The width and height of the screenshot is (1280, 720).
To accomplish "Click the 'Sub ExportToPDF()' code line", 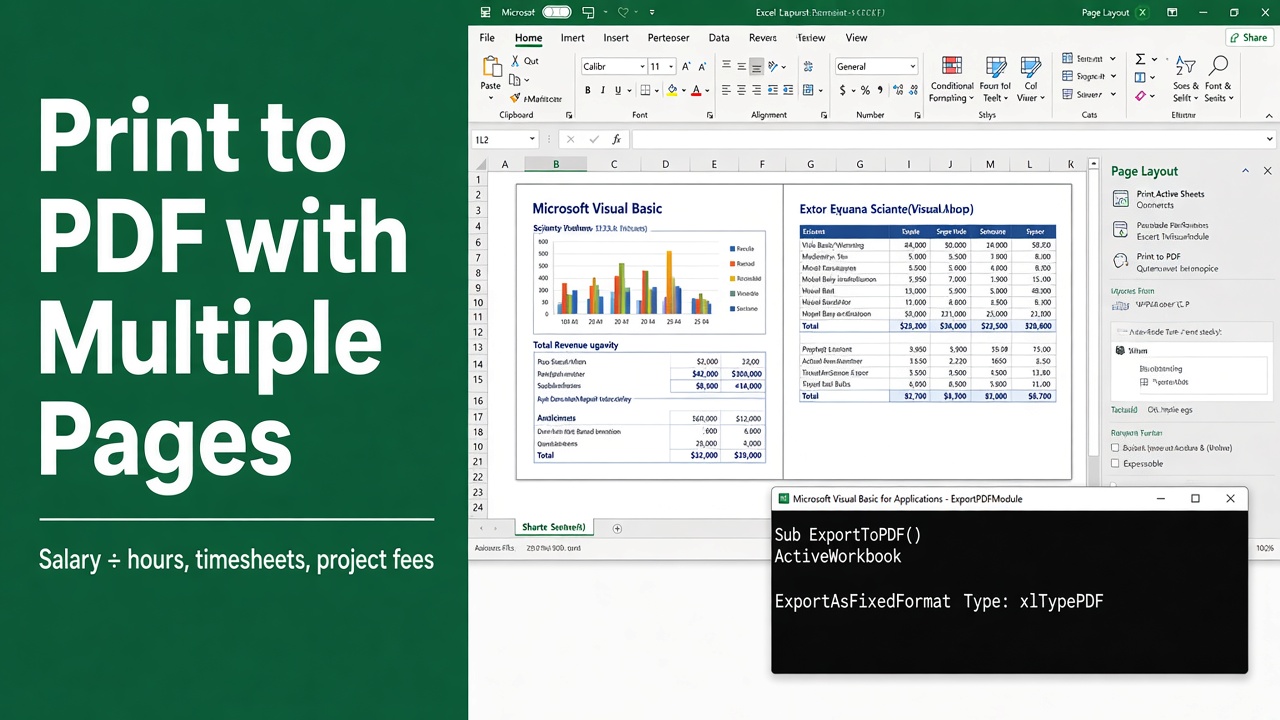I will pos(848,535).
